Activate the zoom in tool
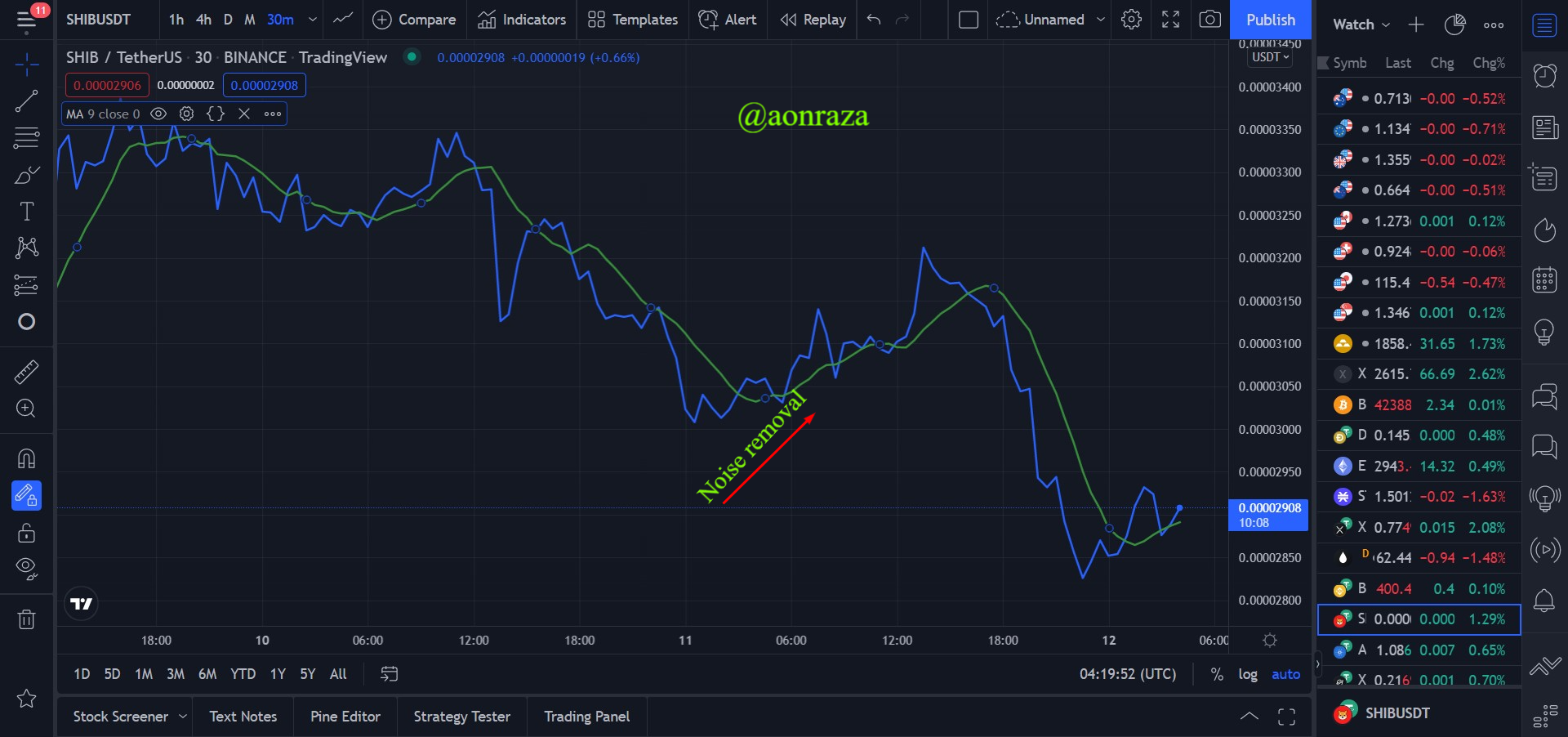 [26, 409]
